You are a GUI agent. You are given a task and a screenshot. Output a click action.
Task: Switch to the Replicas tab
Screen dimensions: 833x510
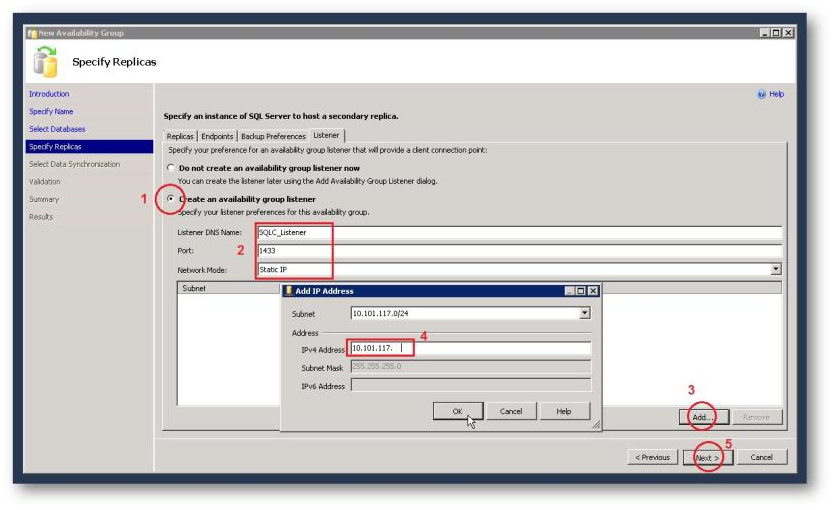pyautogui.click(x=180, y=137)
